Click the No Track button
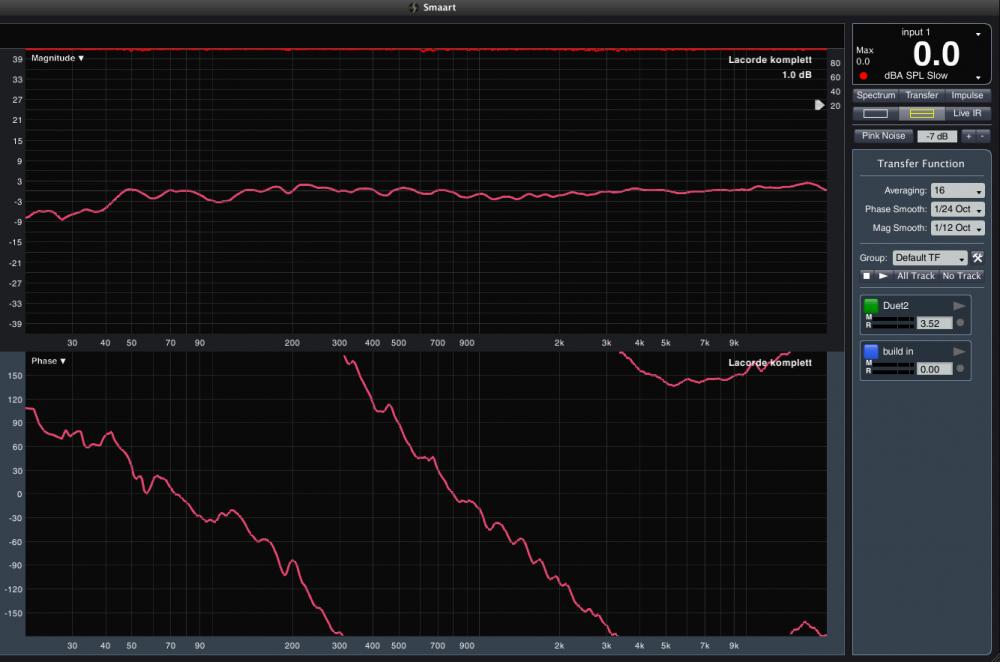 coord(961,276)
